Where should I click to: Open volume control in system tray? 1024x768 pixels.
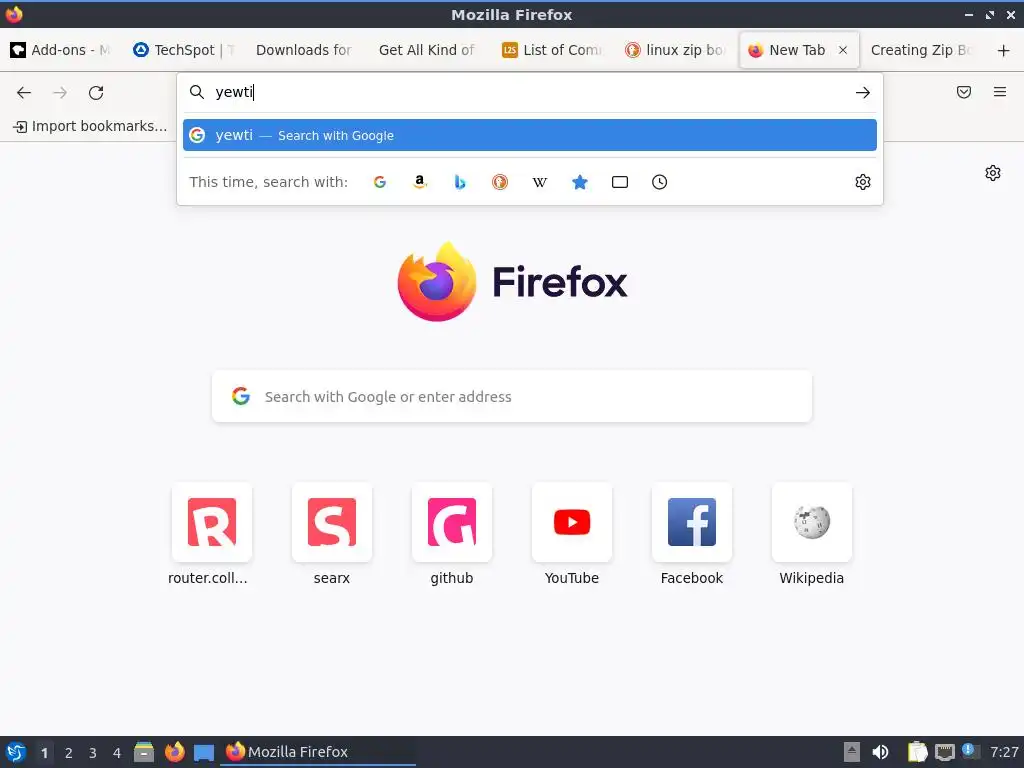880,752
